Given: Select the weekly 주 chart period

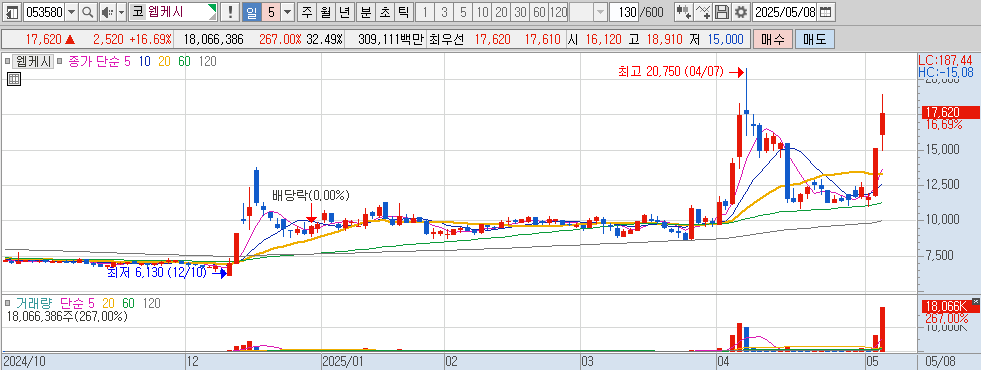Looking at the screenshot, I should (x=307, y=12).
